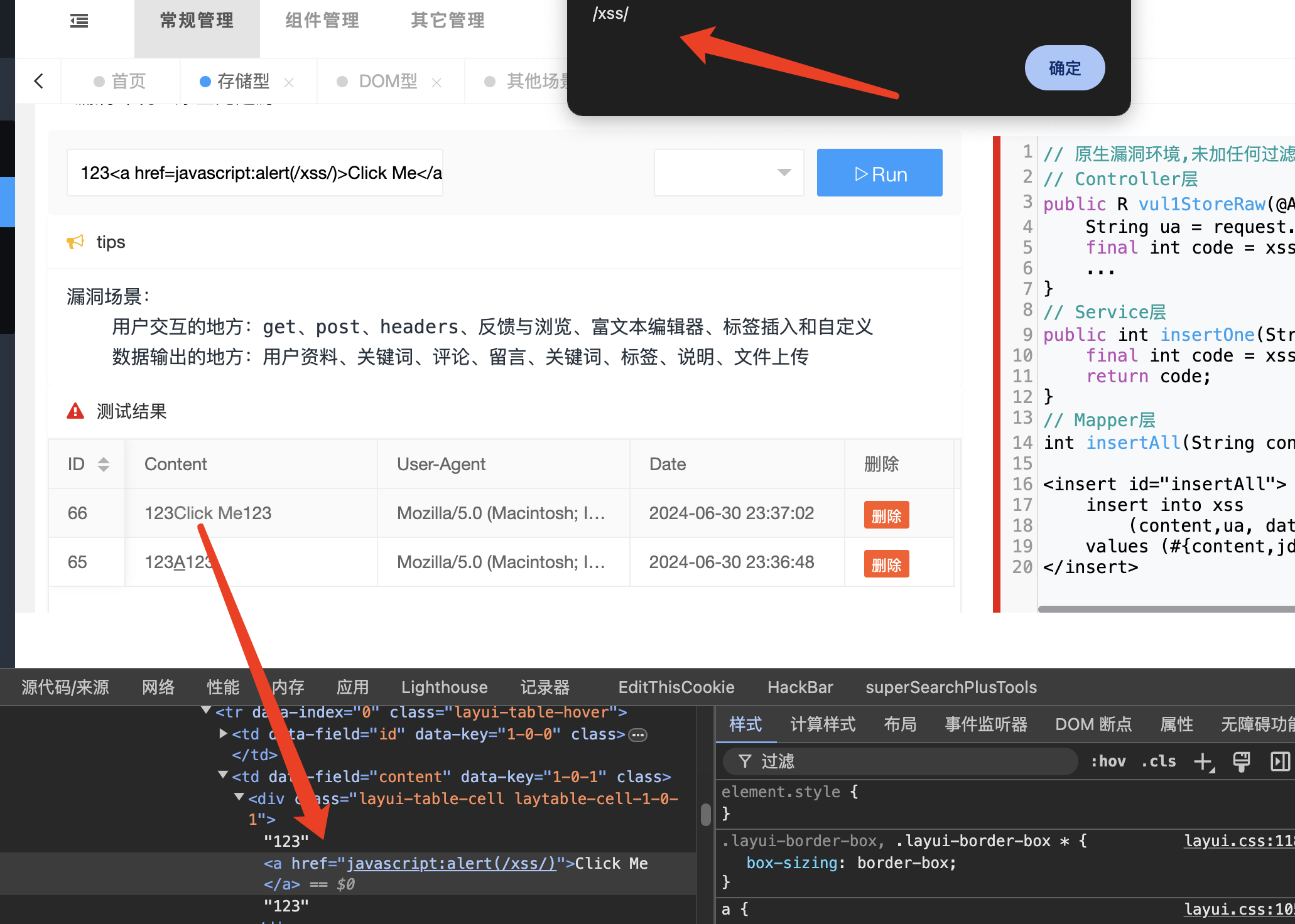Open the HackBar DevTools tab
The height and width of the screenshot is (924, 1295).
(x=800, y=687)
